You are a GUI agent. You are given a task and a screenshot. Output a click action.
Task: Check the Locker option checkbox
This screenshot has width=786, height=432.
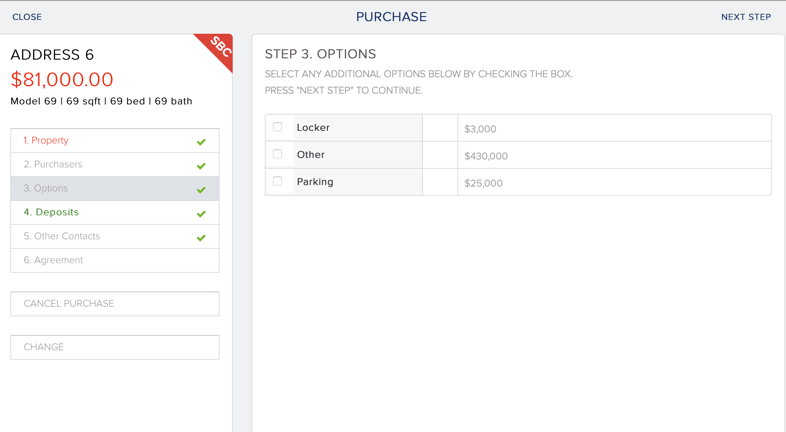278,127
